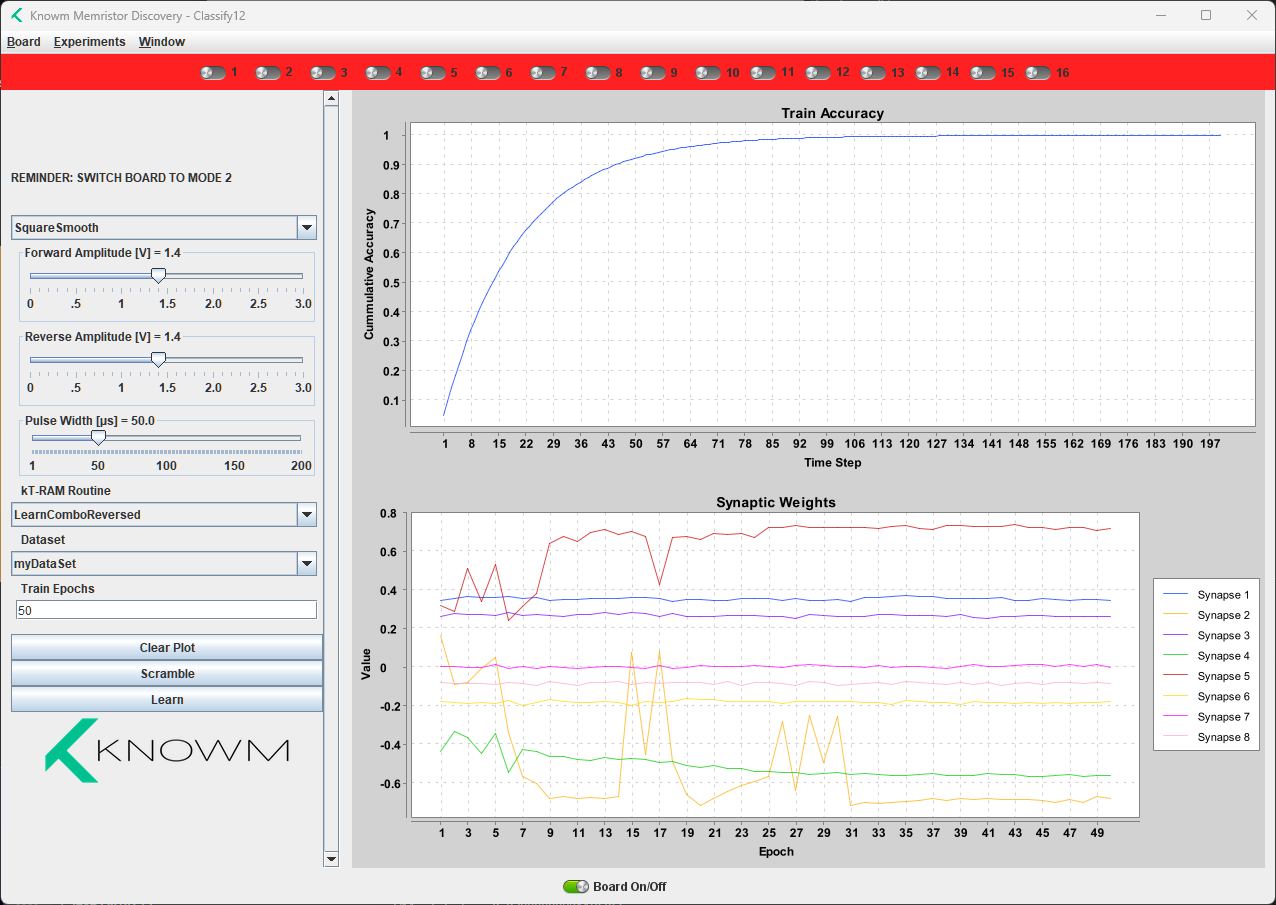
Task: Click scroll up arrow on left panel
Action: pyautogui.click(x=332, y=99)
